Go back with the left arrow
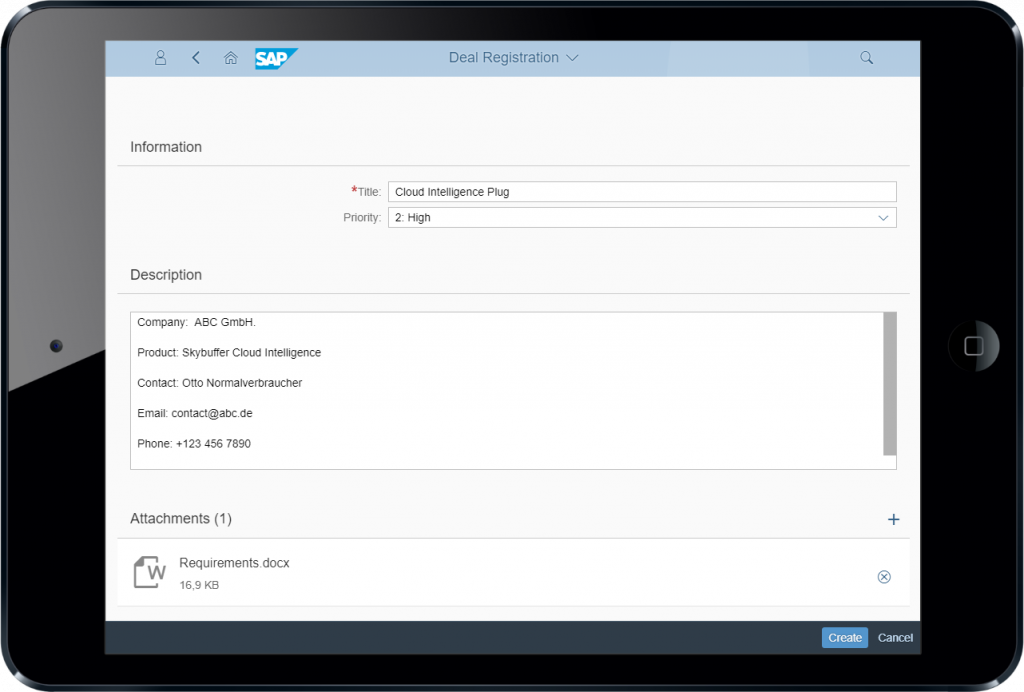1024x692 pixels. 196,58
